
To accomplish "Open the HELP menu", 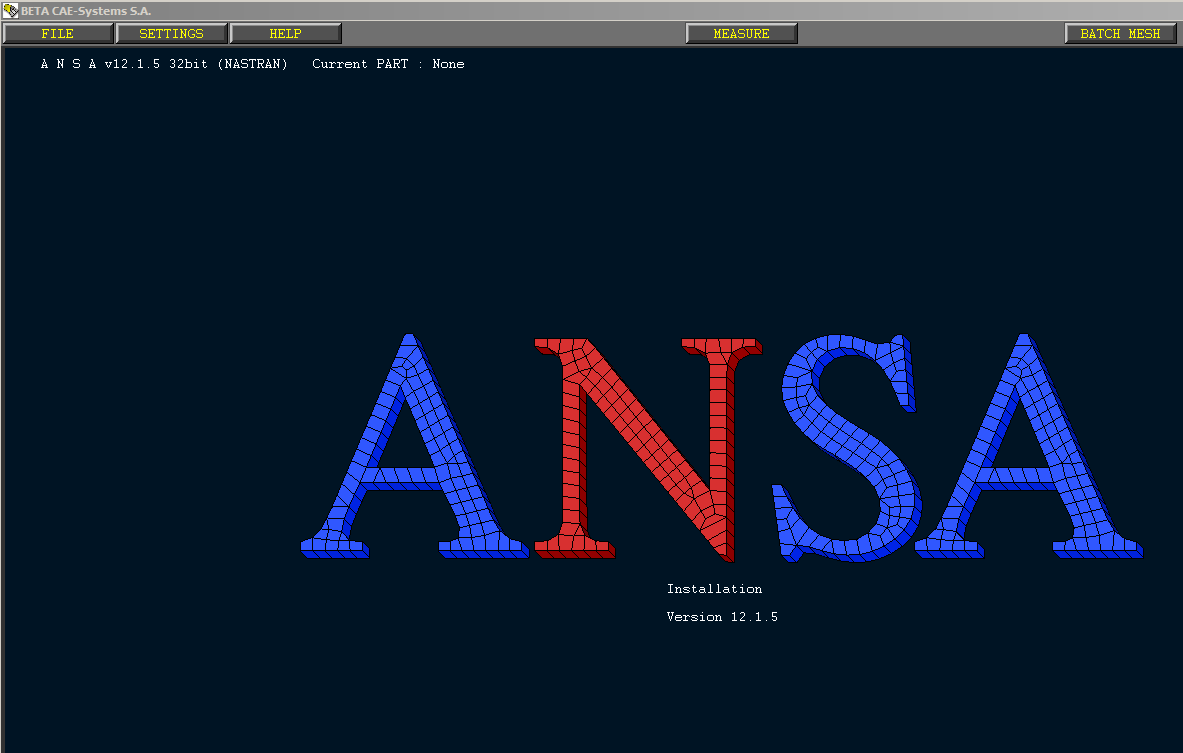I will click(x=285, y=33).
